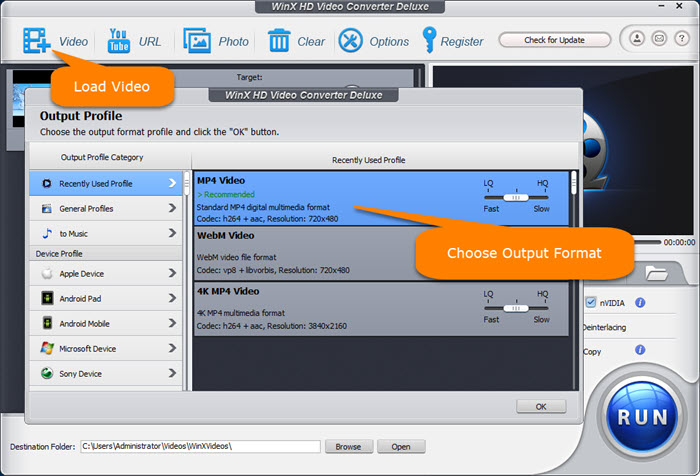
Task: Click the to Music note icon
Action: [x=47, y=234]
